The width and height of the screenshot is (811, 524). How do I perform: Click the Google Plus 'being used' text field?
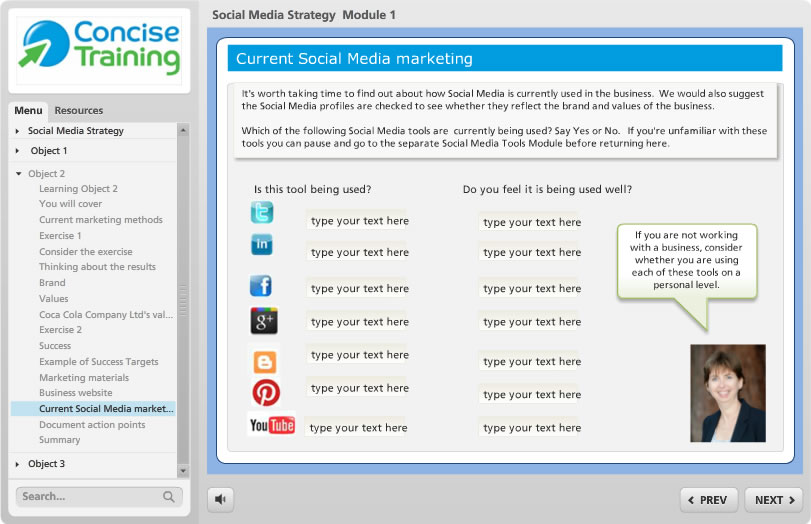tap(357, 322)
